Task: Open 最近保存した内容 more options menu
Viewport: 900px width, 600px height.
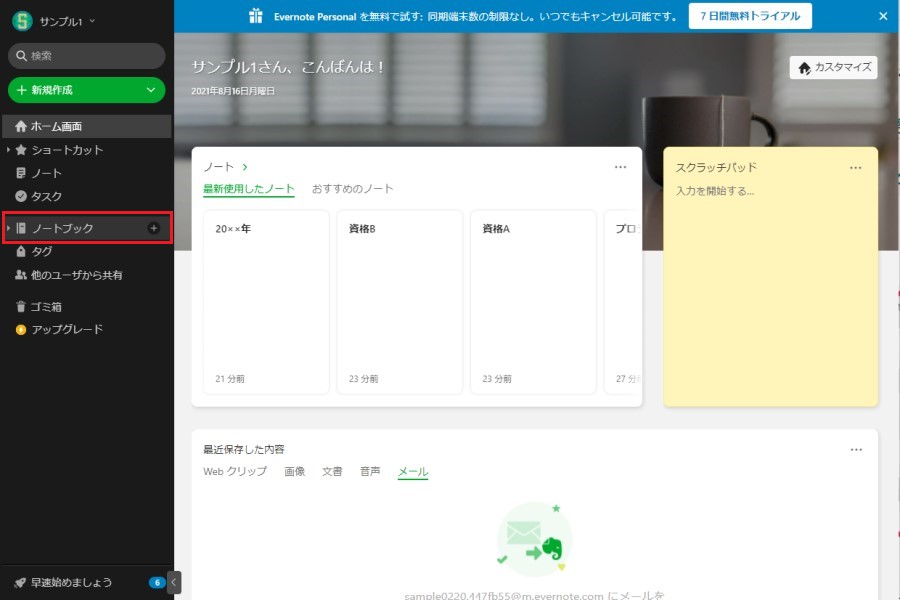Action: tap(856, 450)
